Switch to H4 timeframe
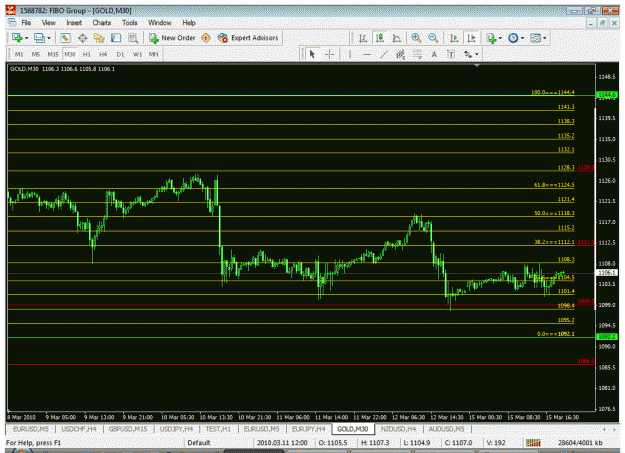This screenshot has width=625, height=453. [103, 54]
